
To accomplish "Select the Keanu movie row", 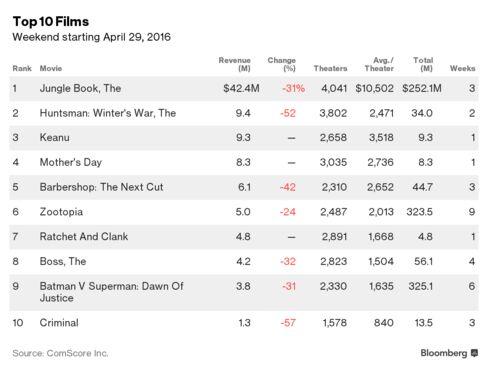I will (x=244, y=138).
